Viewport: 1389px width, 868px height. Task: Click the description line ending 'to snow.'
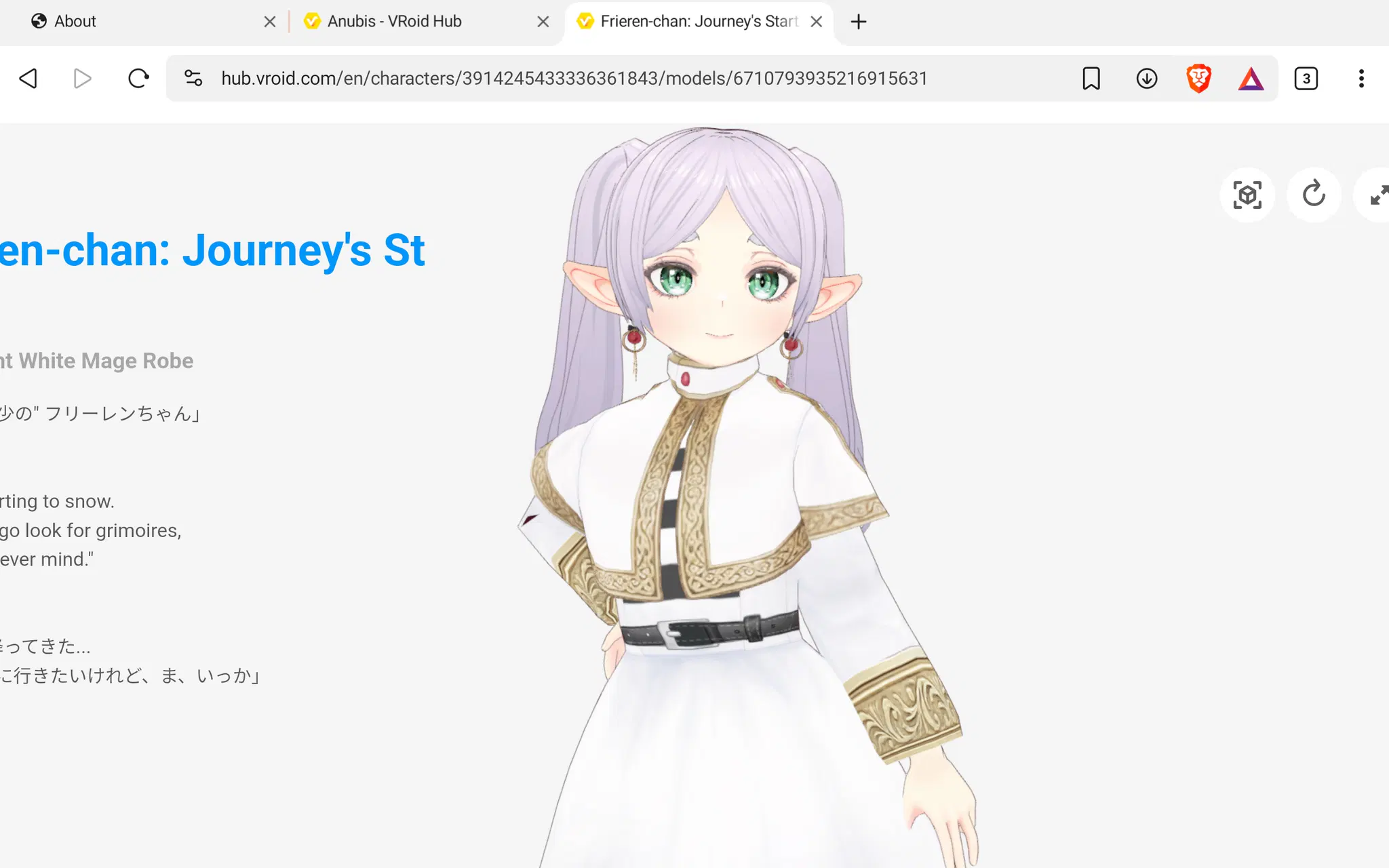click(x=57, y=501)
